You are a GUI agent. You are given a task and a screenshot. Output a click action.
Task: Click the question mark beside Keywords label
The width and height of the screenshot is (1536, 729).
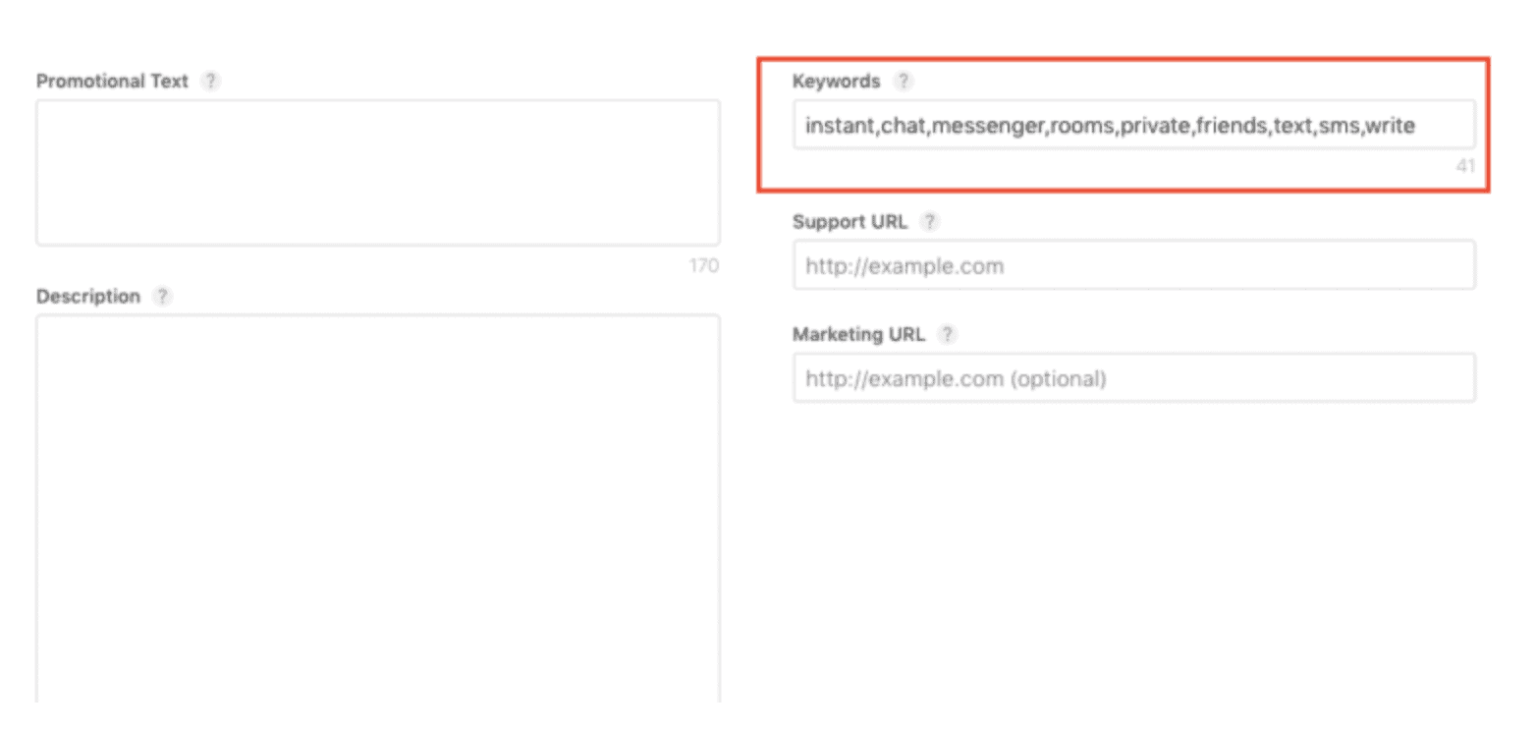903,81
